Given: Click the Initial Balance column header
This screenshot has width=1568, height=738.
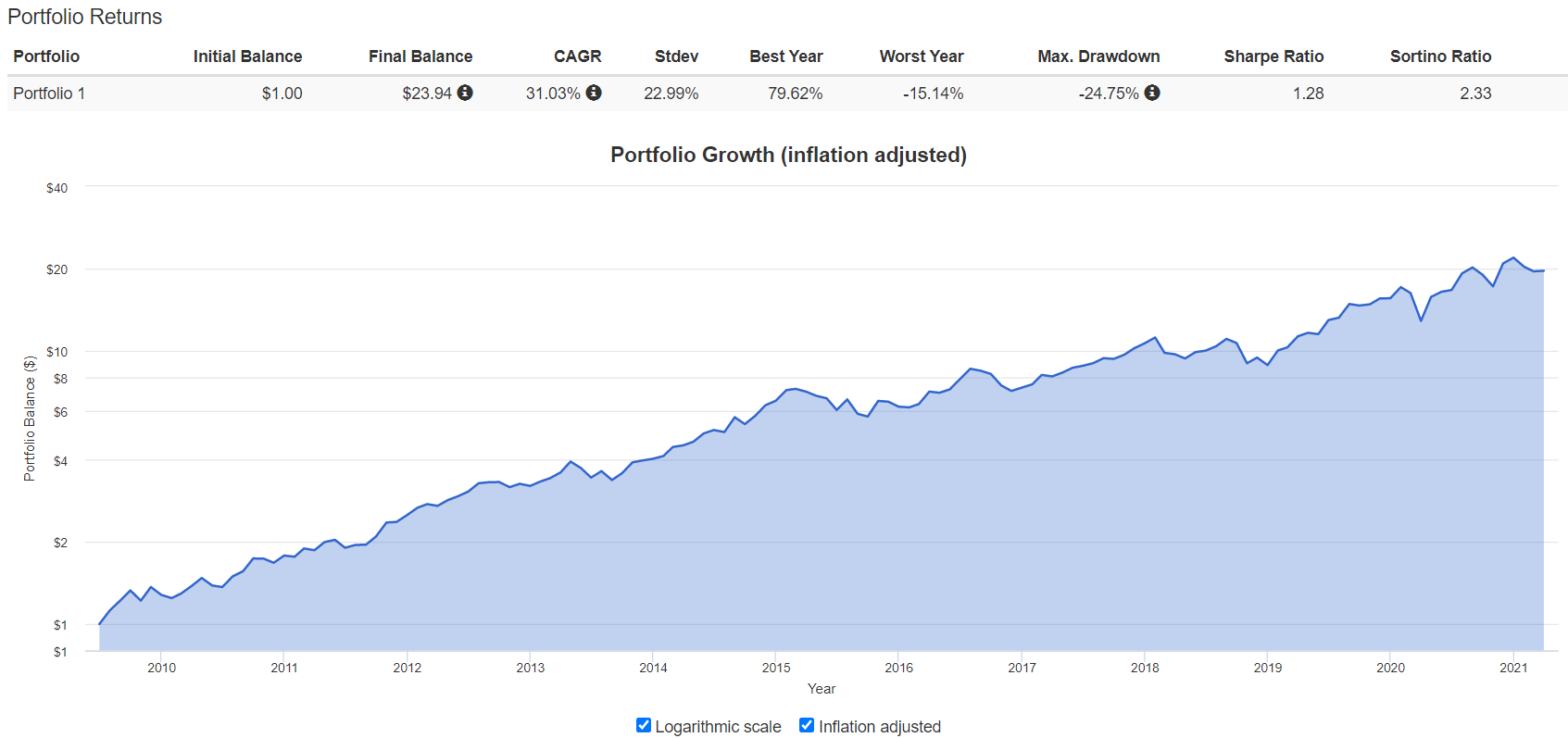Looking at the screenshot, I should 247,56.
